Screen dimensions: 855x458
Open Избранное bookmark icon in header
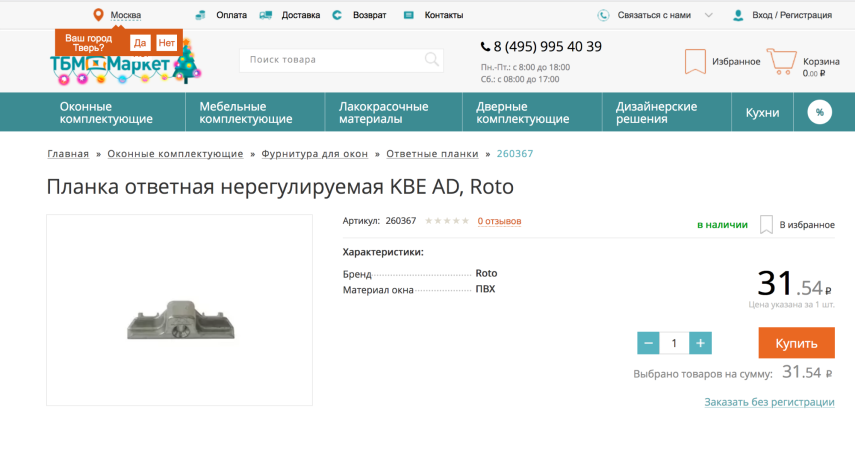695,61
